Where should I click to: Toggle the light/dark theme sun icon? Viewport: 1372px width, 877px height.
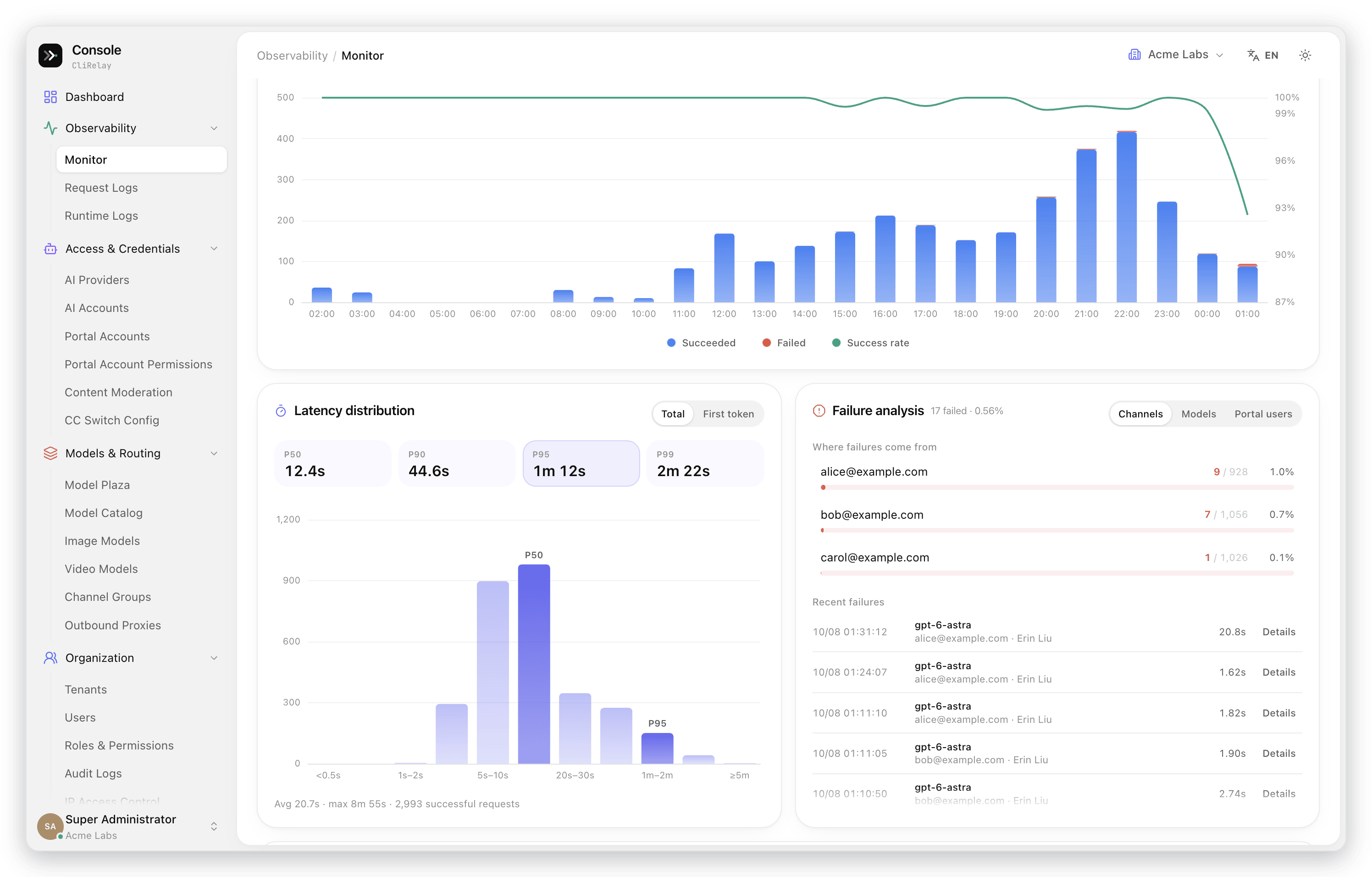(x=1306, y=56)
